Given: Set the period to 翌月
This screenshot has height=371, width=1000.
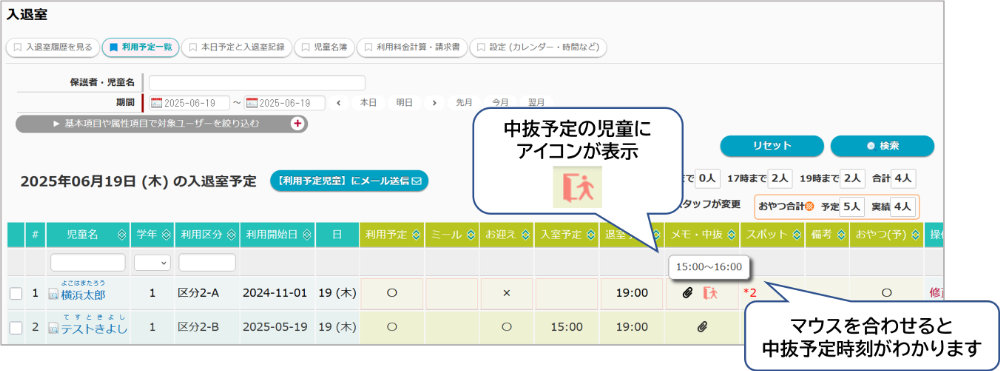Looking at the screenshot, I should [536, 103].
